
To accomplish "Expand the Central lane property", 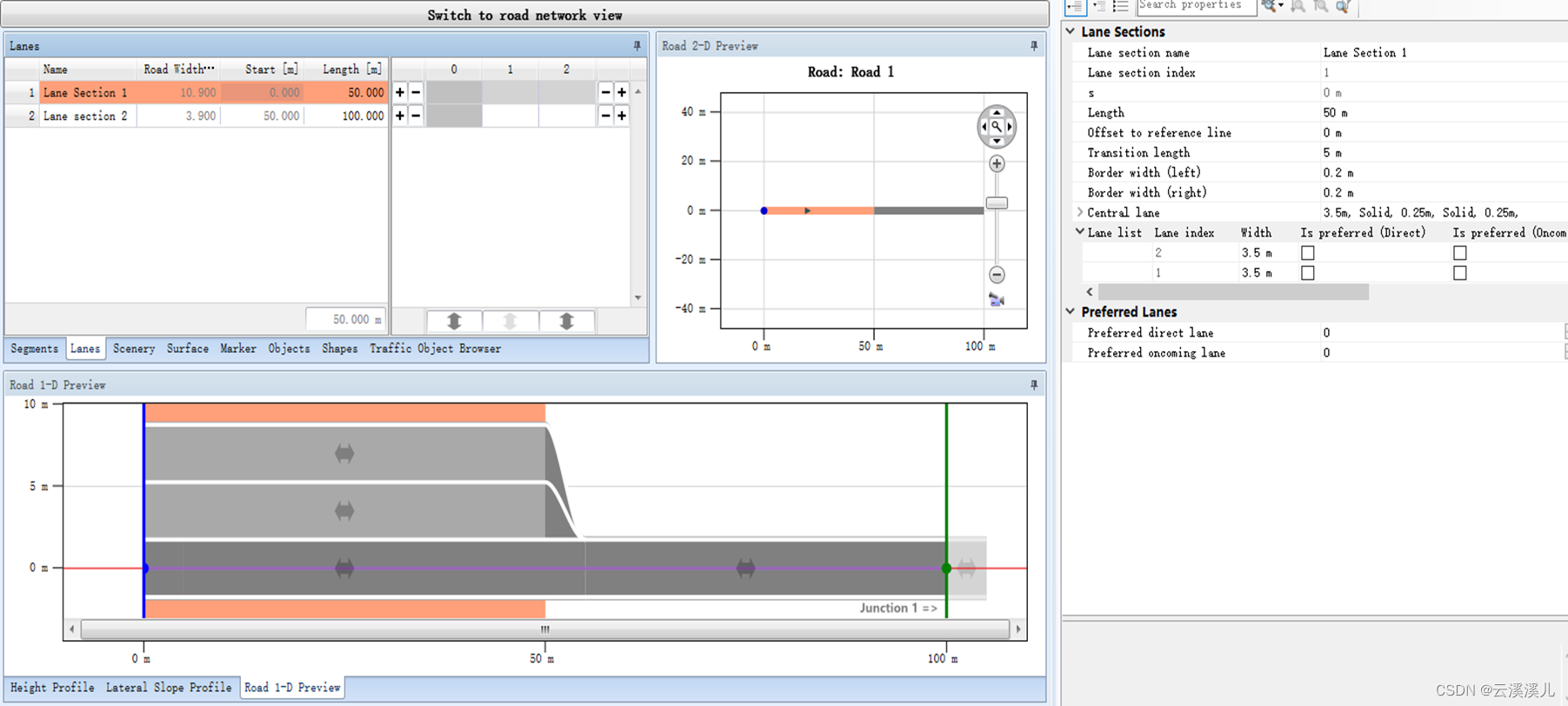I will tap(1080, 212).
